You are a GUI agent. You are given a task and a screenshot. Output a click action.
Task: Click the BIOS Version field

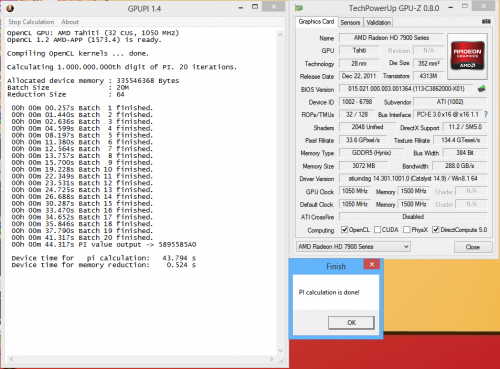[x=406, y=89]
